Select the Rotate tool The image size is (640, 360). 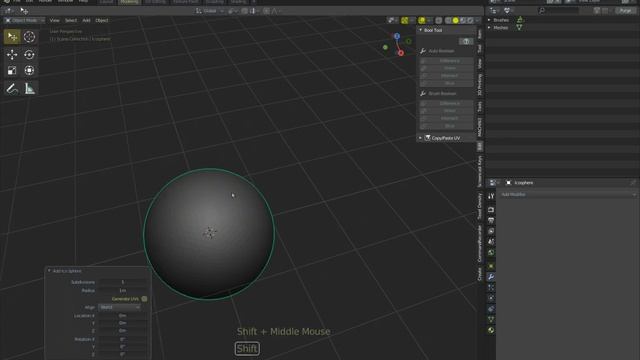tap(29, 54)
